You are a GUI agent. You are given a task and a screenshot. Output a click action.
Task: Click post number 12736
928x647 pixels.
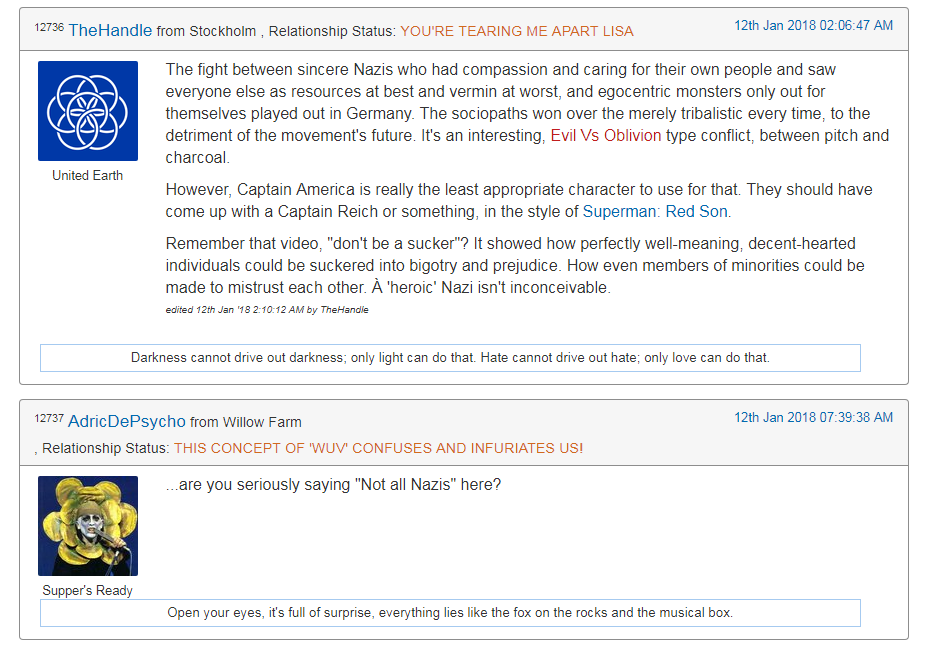pos(49,27)
